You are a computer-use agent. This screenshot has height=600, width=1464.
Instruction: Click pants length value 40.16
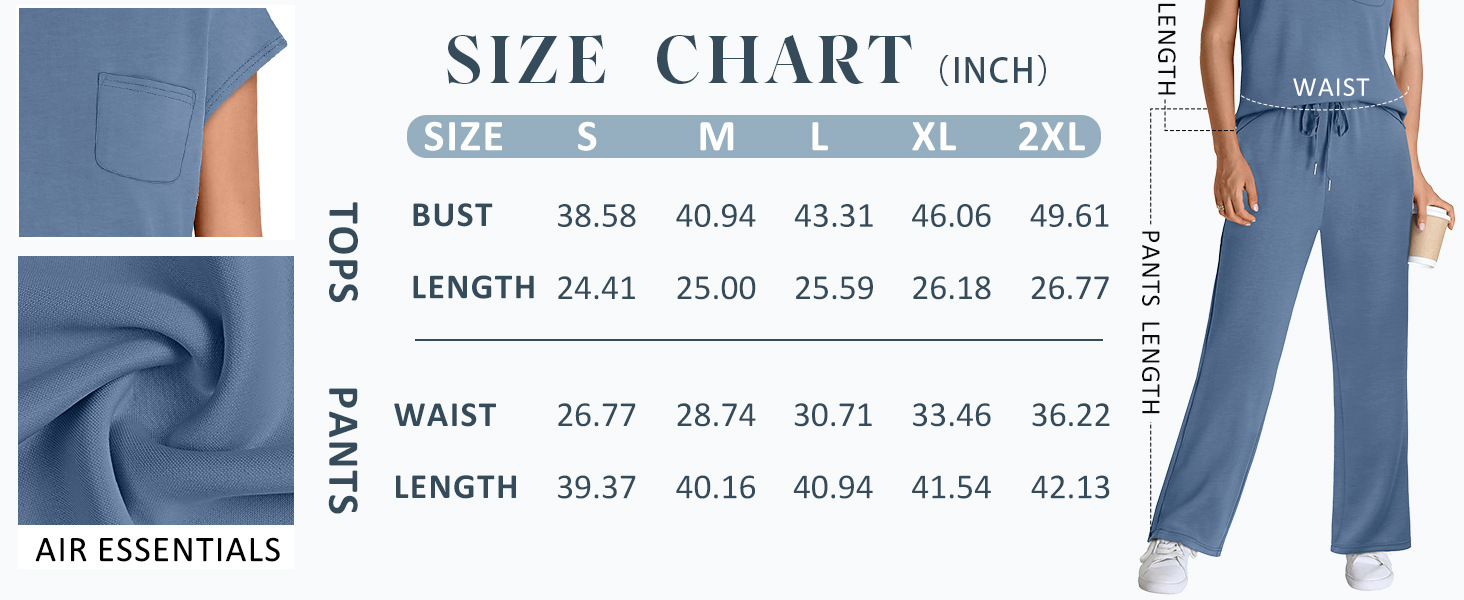[716, 488]
